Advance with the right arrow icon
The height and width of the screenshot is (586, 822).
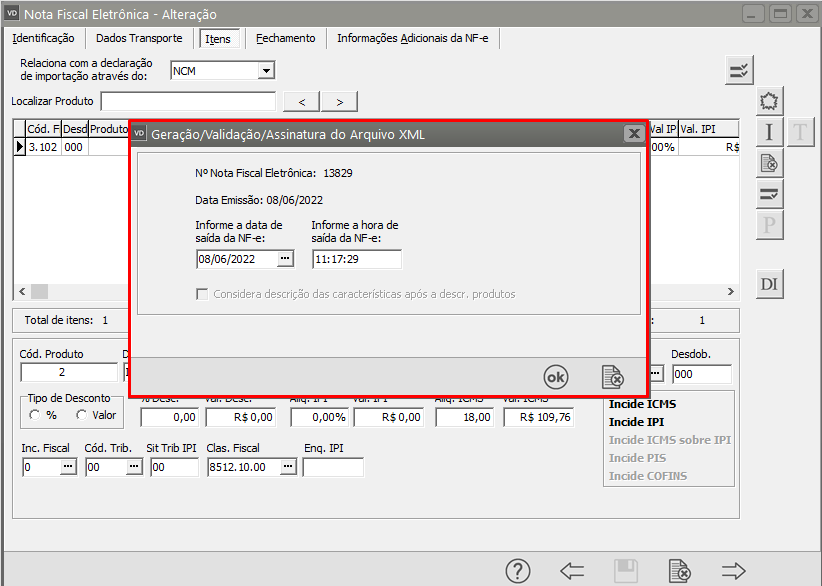pos(734,571)
